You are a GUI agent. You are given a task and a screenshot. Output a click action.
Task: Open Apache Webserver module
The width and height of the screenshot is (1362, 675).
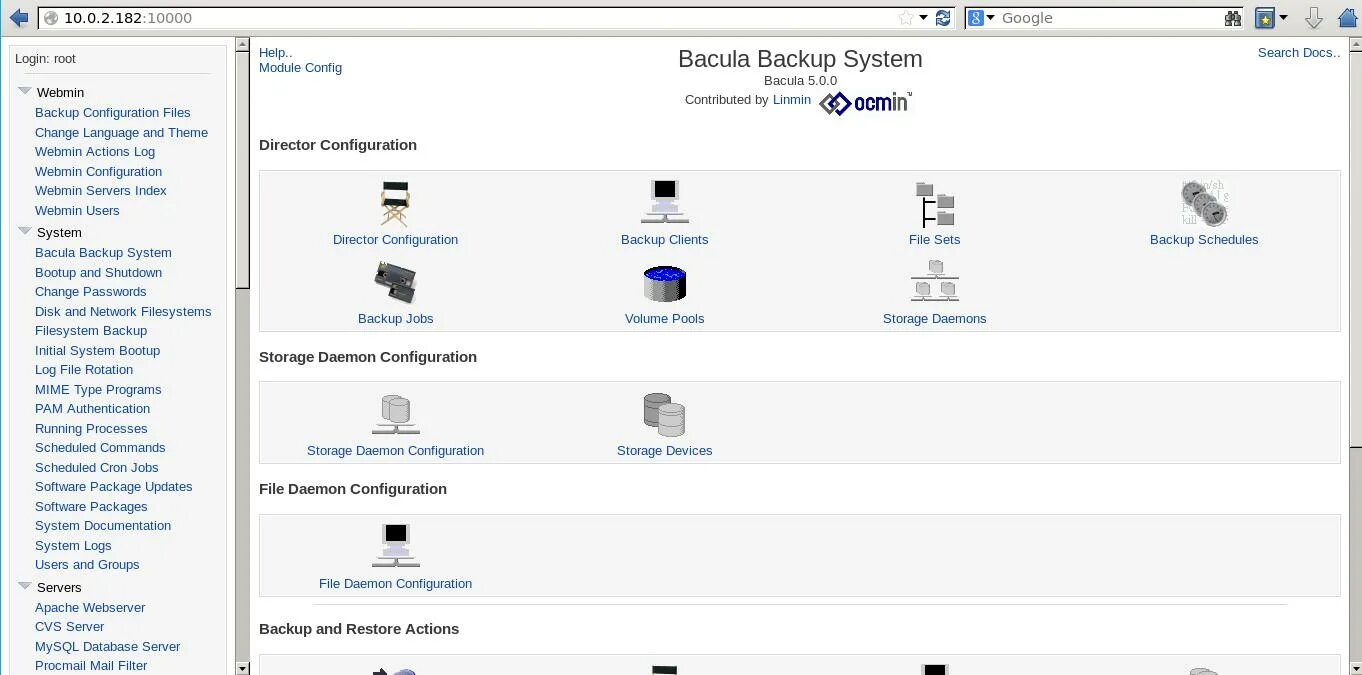point(90,608)
